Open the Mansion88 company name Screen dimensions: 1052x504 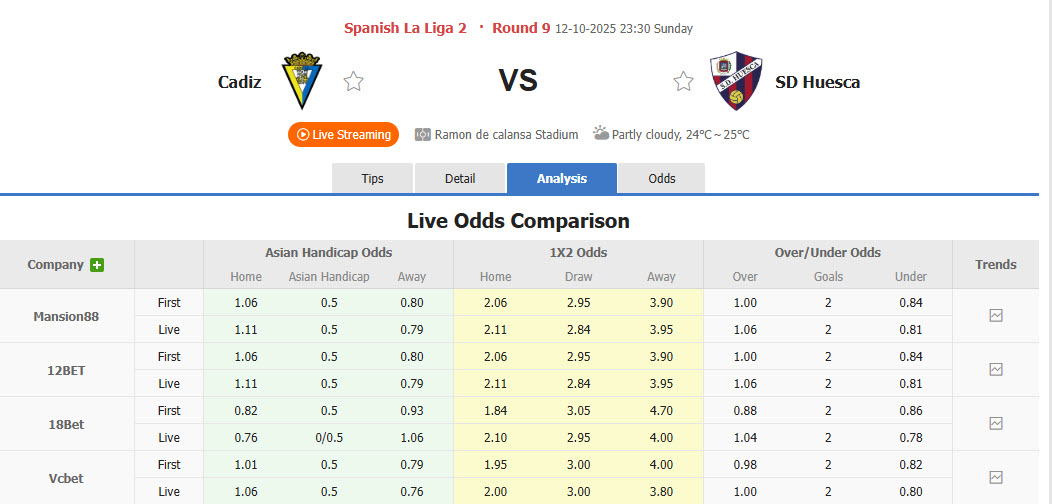coord(67,316)
